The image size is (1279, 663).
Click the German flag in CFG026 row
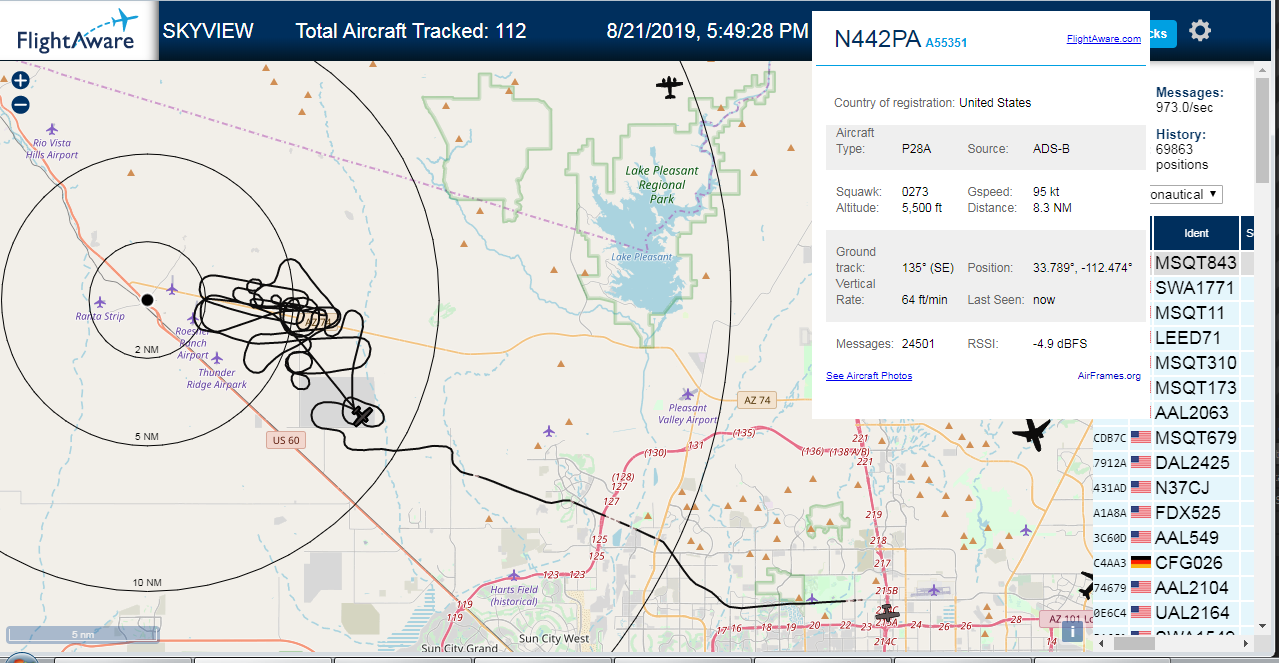pos(1141,563)
